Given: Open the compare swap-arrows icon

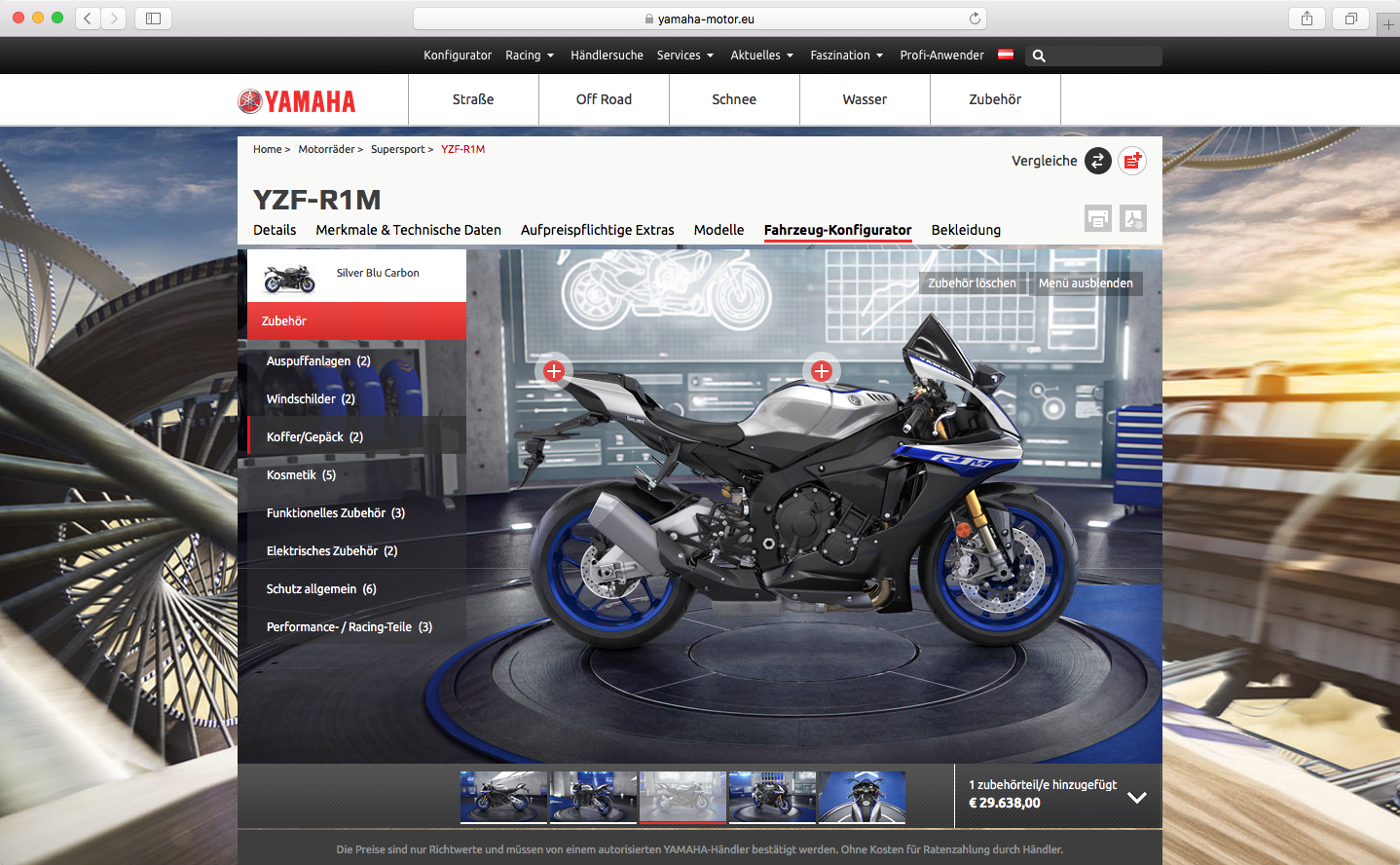Looking at the screenshot, I should click(1098, 161).
